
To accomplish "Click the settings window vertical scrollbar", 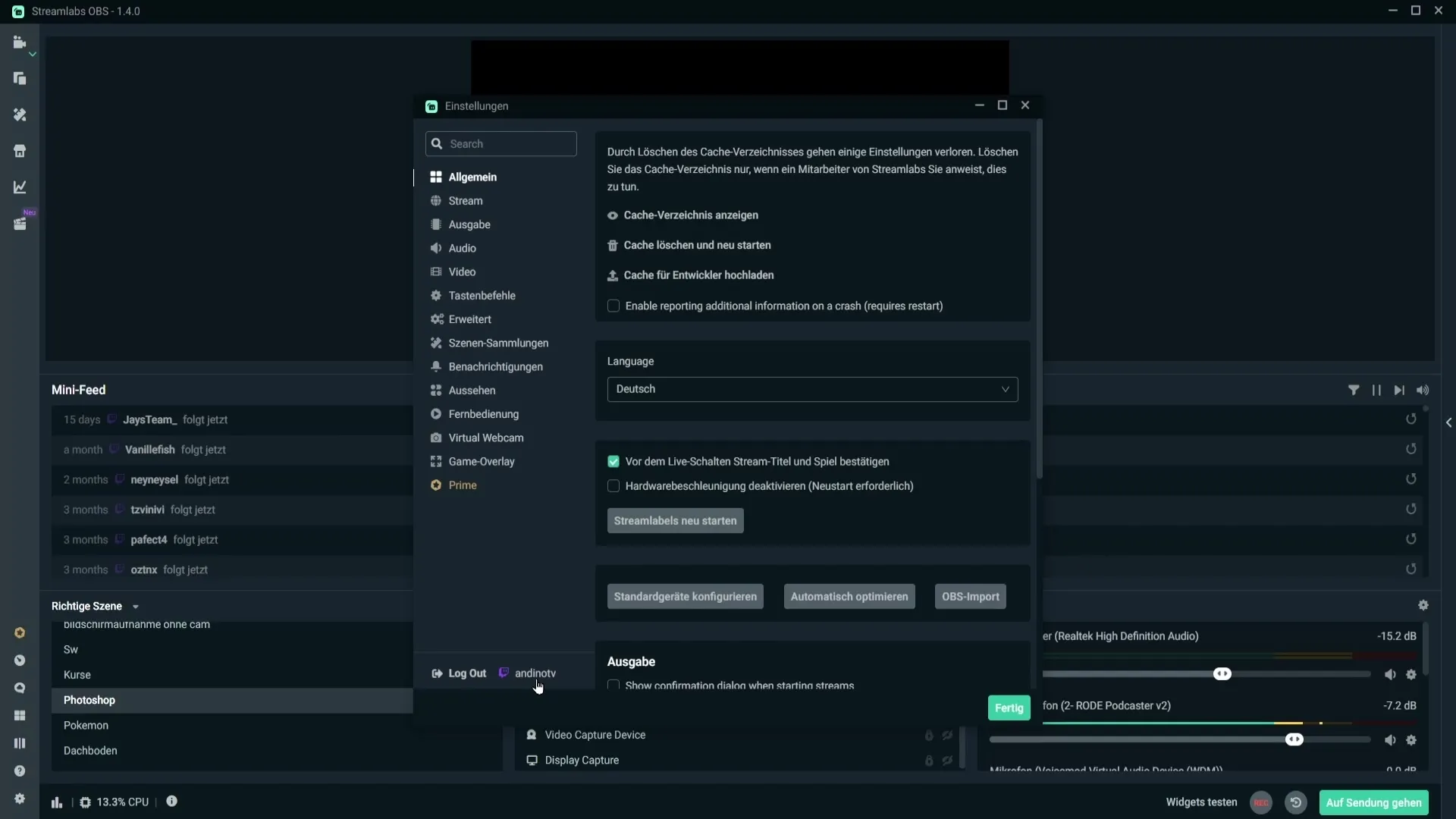I will pos(1039,300).
